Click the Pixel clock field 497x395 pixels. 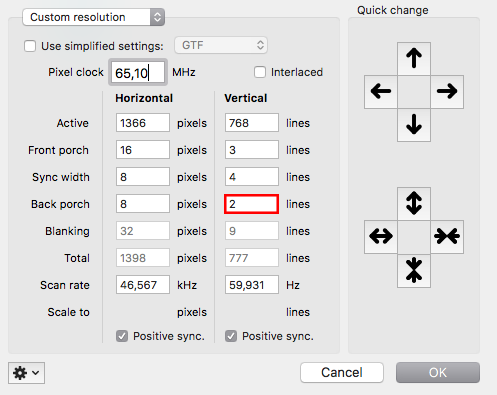click(138, 72)
